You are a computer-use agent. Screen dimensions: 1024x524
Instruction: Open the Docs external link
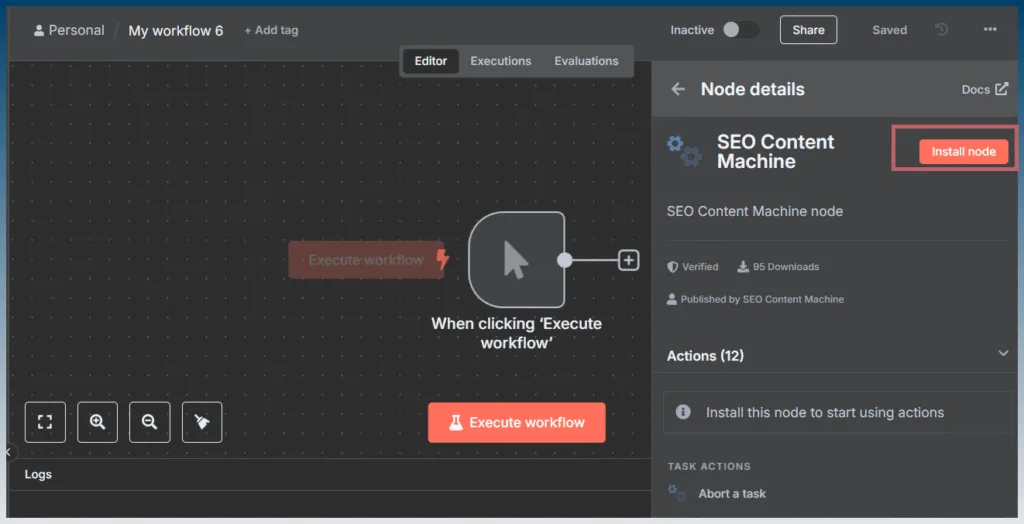[x=984, y=90]
